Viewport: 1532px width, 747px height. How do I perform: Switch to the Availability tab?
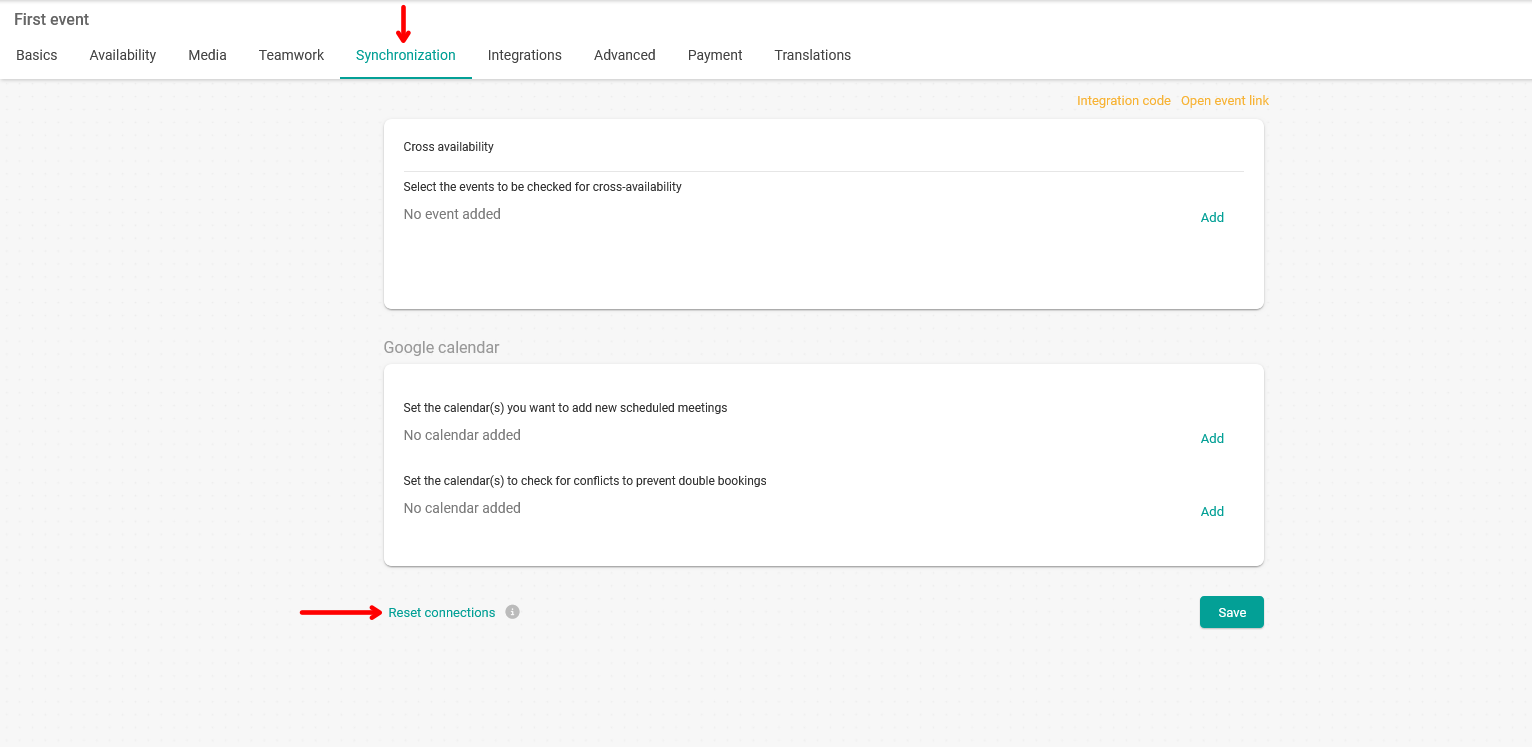[123, 55]
